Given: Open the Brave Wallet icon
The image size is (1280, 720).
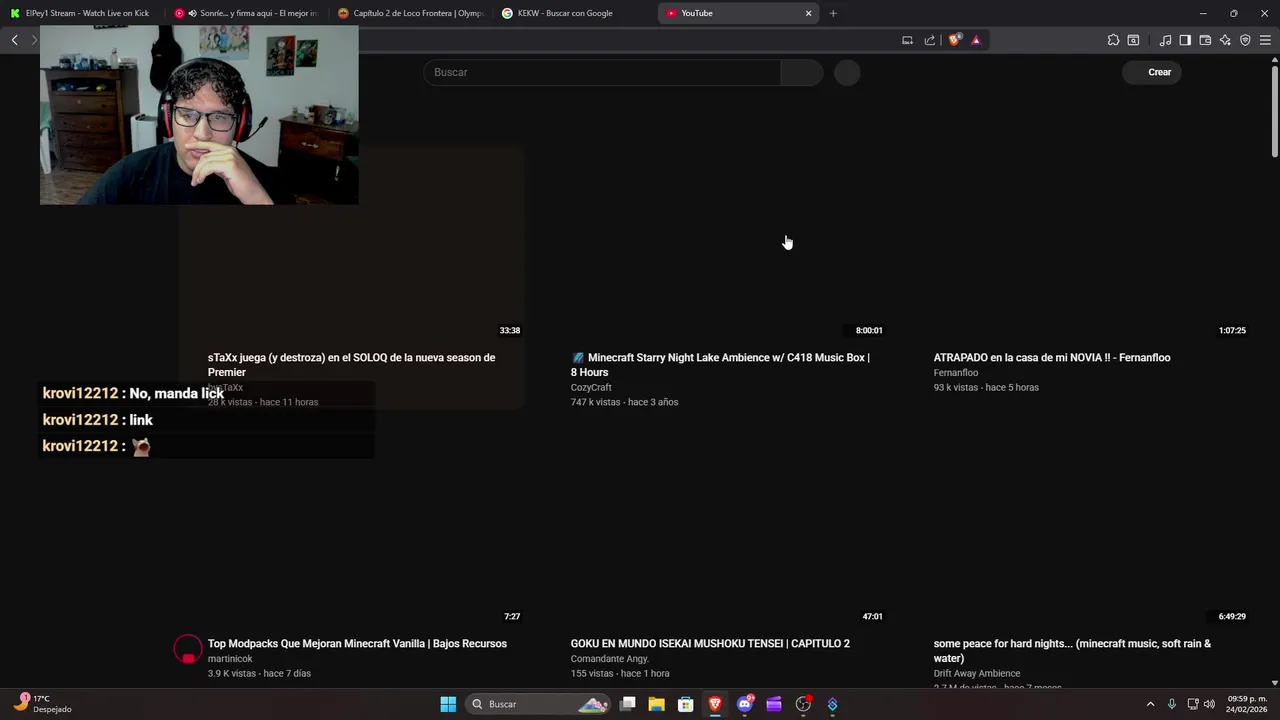Looking at the screenshot, I should (1205, 40).
